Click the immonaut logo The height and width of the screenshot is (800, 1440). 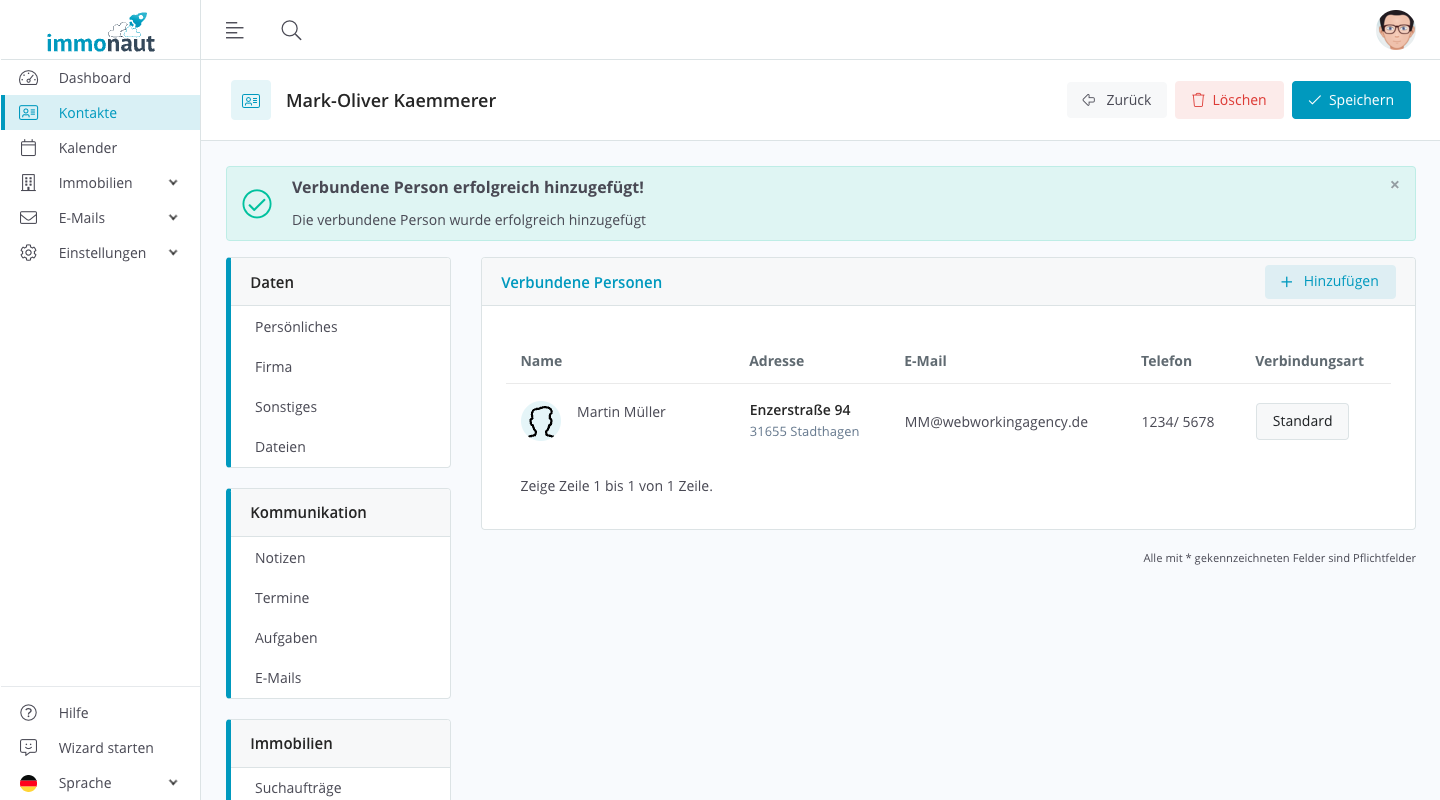(x=100, y=33)
